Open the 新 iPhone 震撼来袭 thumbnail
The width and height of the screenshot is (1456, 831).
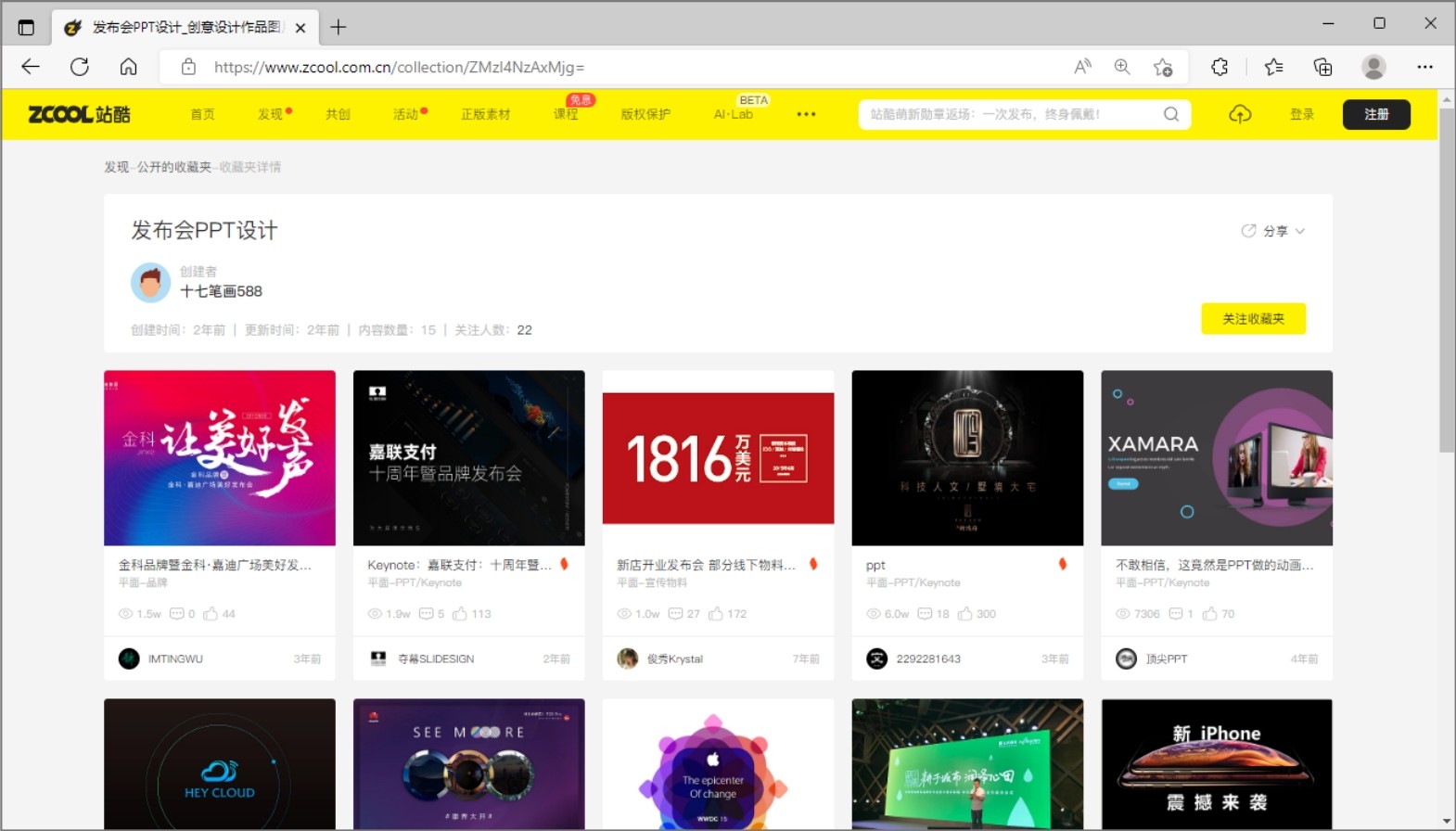[x=1217, y=764]
